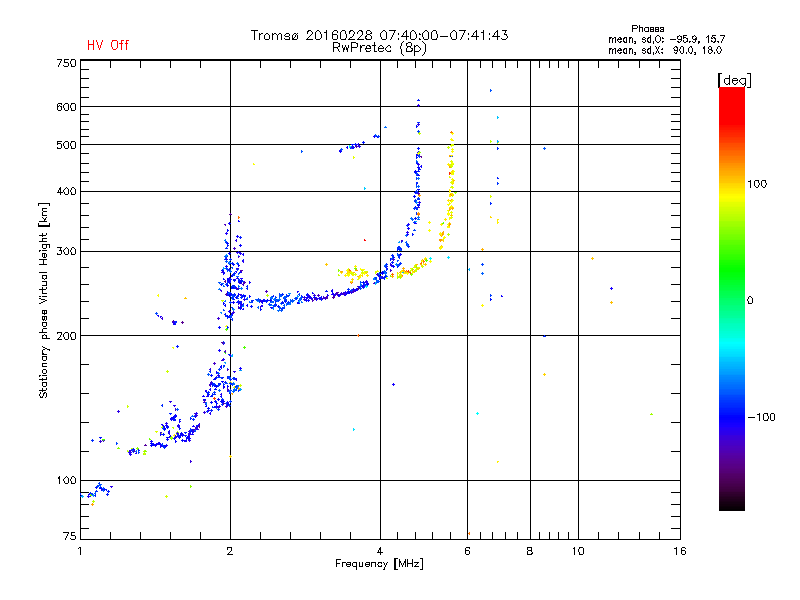Click the y-axis label '300'
Screen dimensions: 800x600
tap(66, 251)
